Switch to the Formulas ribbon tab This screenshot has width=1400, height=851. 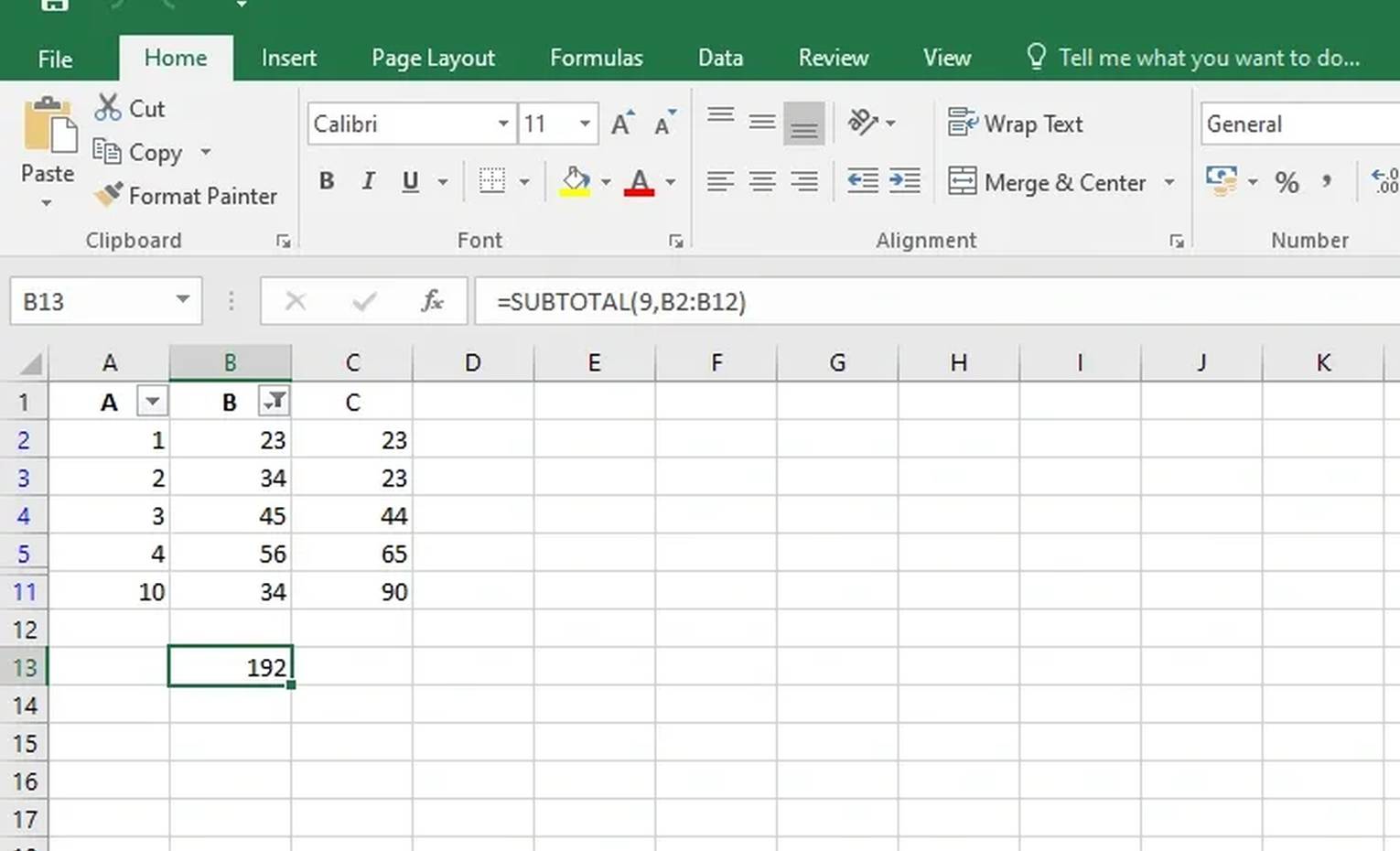tap(596, 57)
